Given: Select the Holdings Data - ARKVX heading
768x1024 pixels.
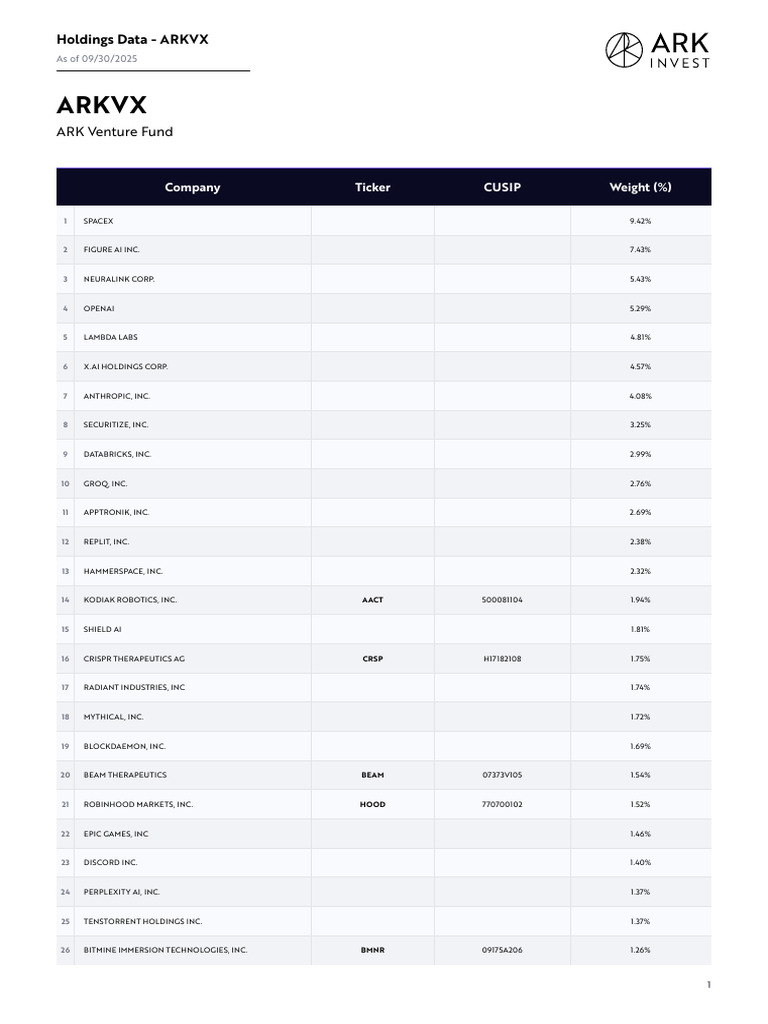Looking at the screenshot, I should click(133, 39).
